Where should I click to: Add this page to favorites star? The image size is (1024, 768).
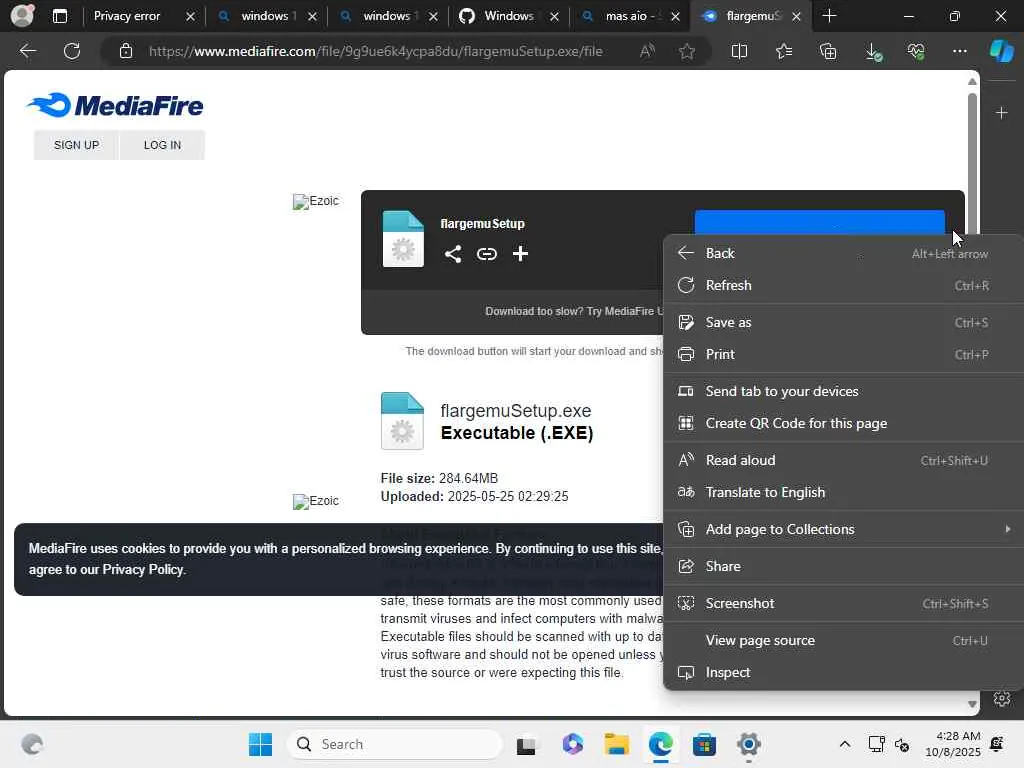[686, 51]
